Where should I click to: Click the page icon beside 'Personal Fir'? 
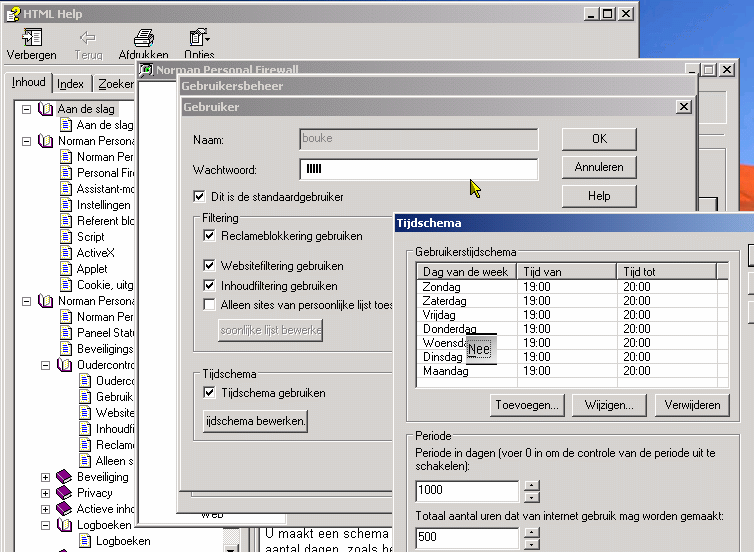tap(66, 173)
